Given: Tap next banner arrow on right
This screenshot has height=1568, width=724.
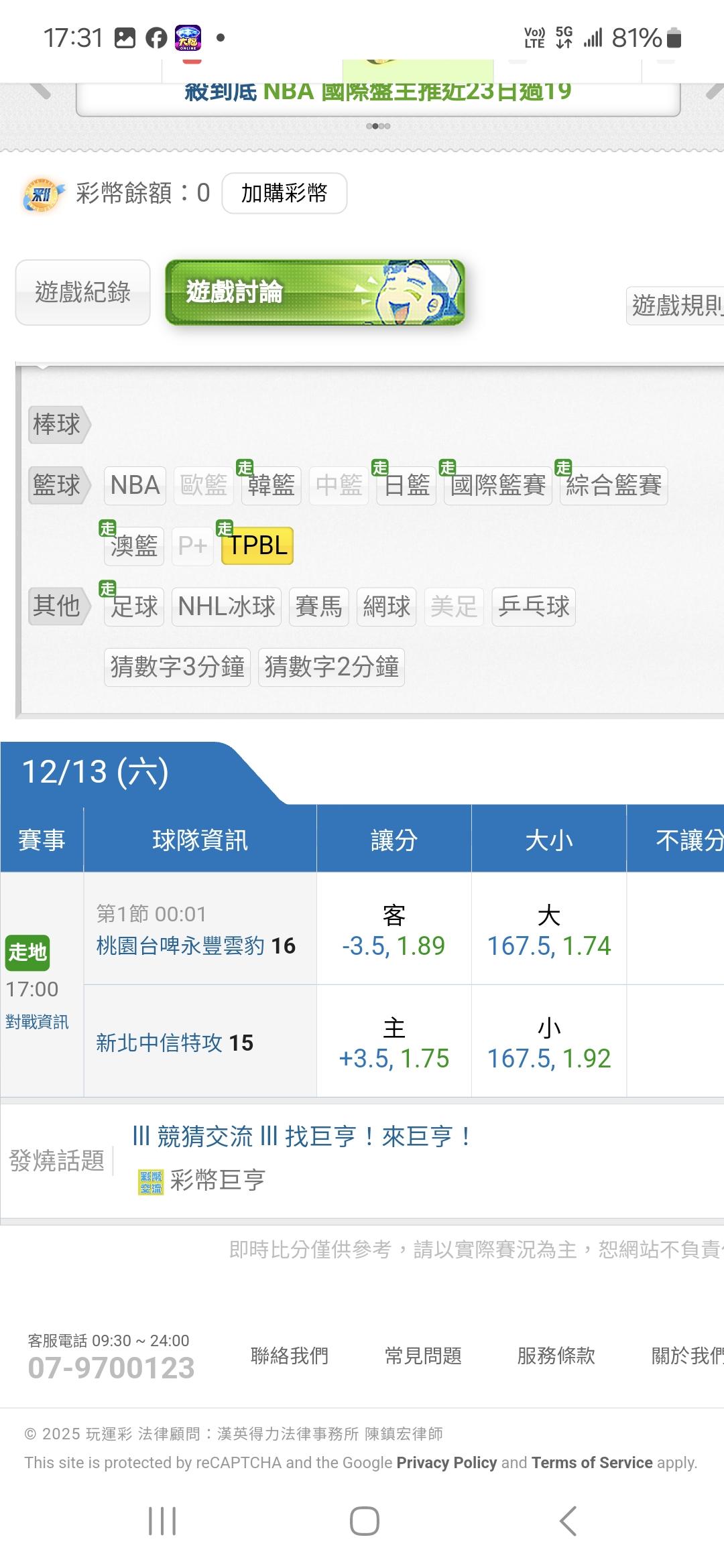Looking at the screenshot, I should (713, 91).
